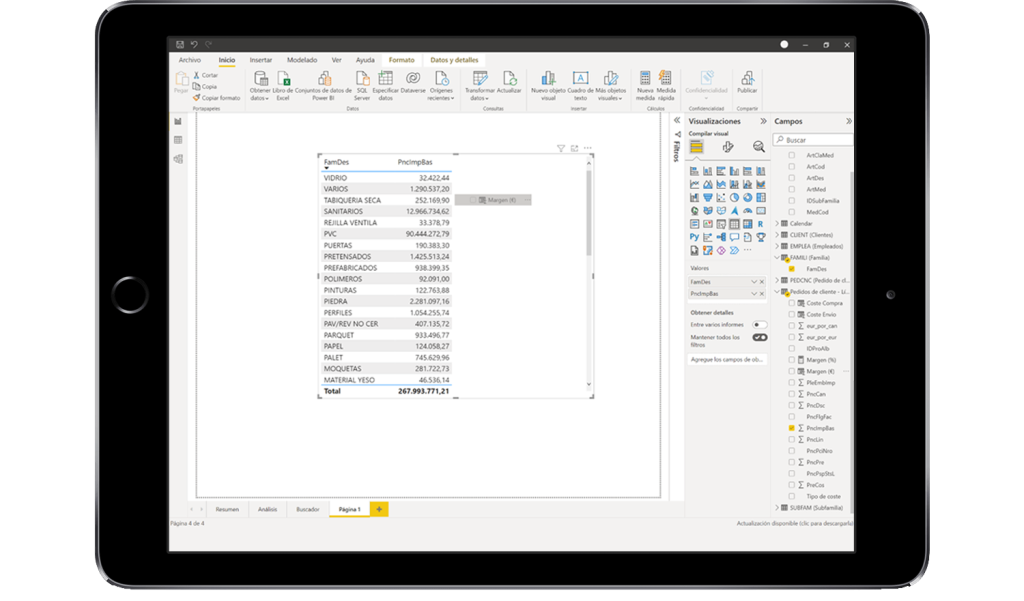Viewport: 1024px width, 601px height.
Task: Open the Modelado ribbon tab
Action: pos(302,60)
